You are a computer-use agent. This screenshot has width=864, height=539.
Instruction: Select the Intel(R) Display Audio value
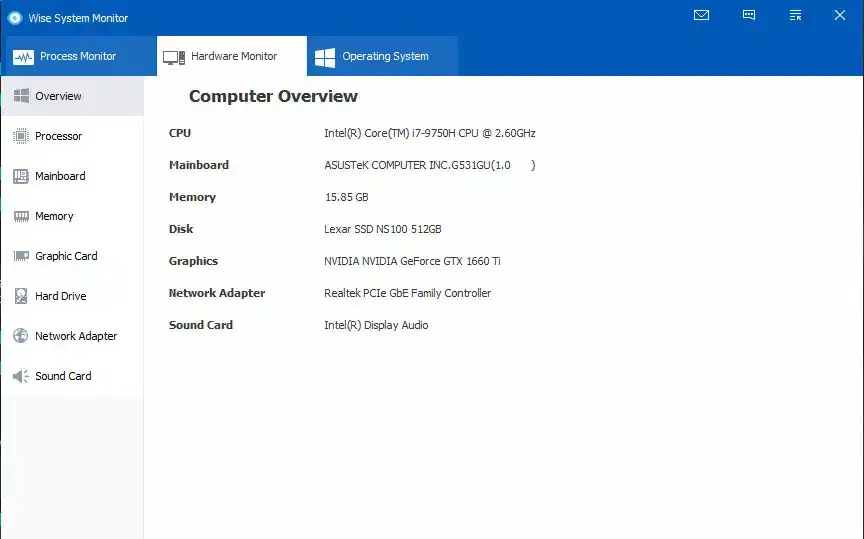[376, 325]
